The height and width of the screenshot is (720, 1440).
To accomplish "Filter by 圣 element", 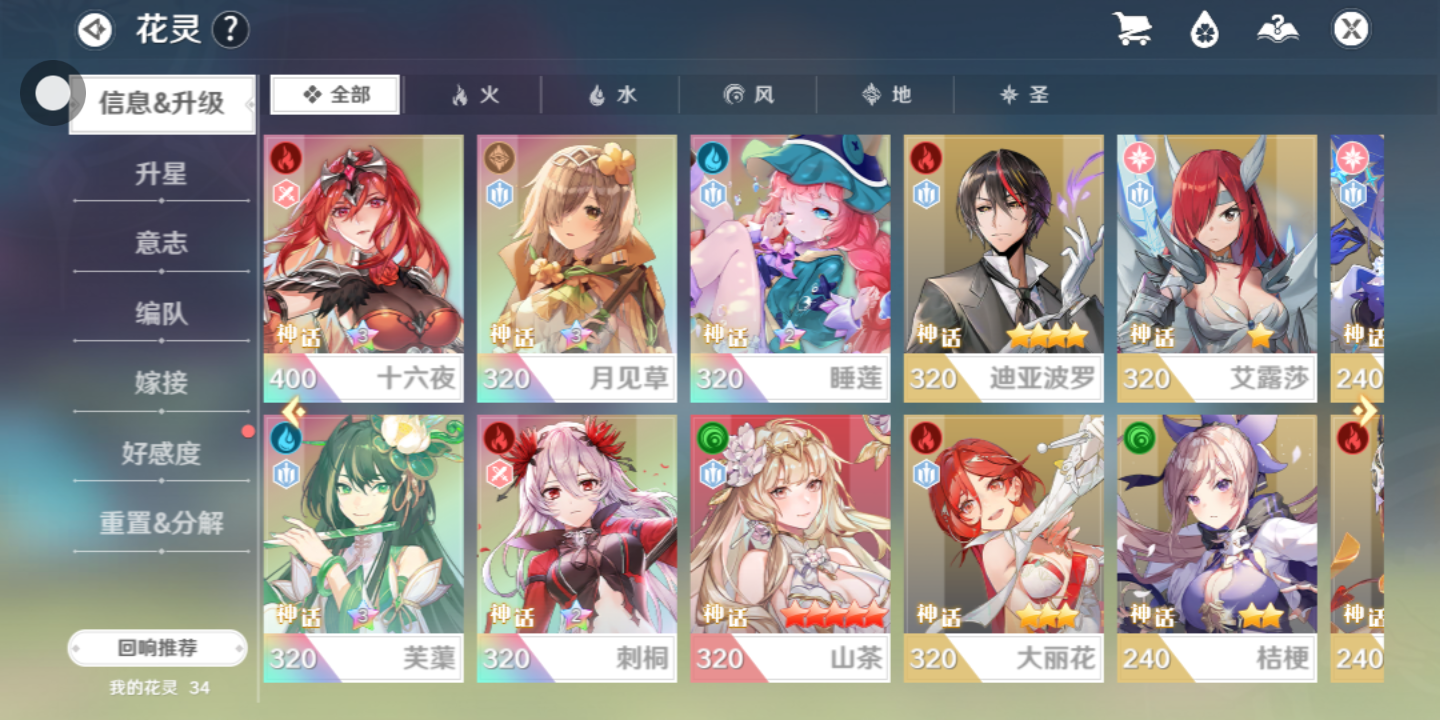I will 1025,95.
